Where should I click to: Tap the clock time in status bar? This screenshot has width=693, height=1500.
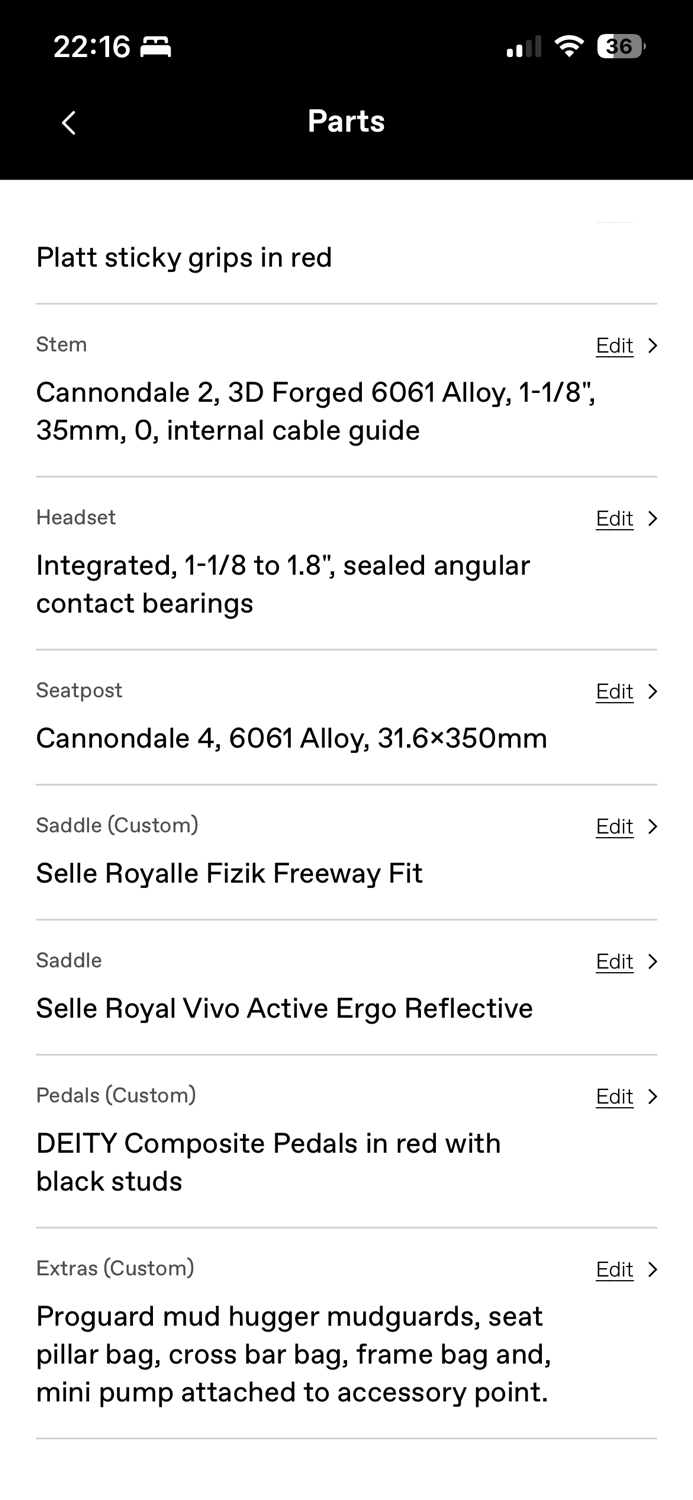coord(91,47)
